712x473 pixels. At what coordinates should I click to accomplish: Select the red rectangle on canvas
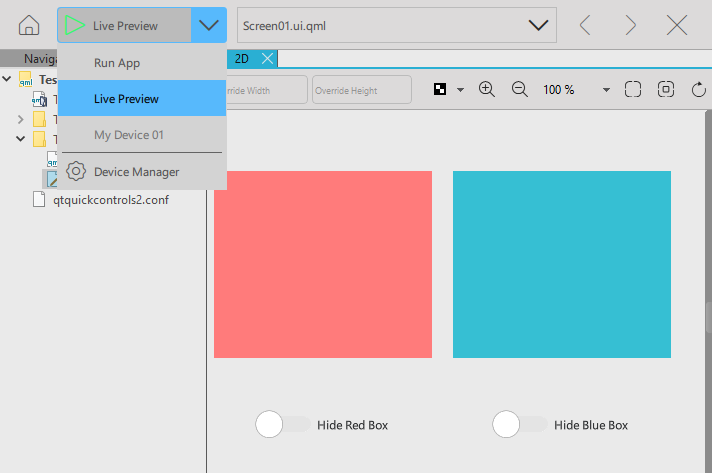(323, 264)
